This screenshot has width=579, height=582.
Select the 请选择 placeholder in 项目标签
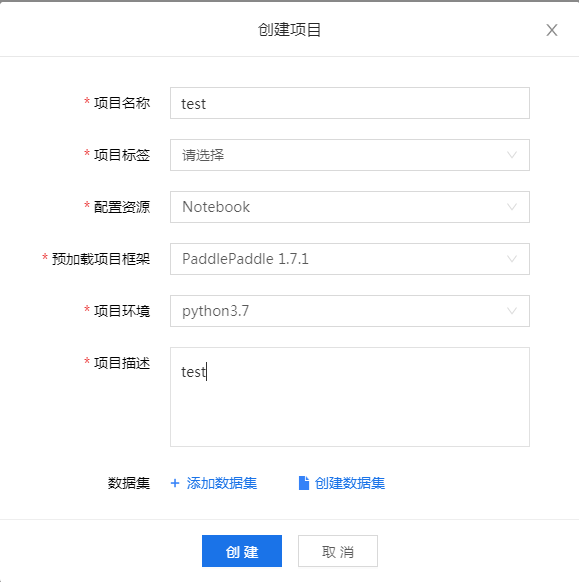pos(203,155)
